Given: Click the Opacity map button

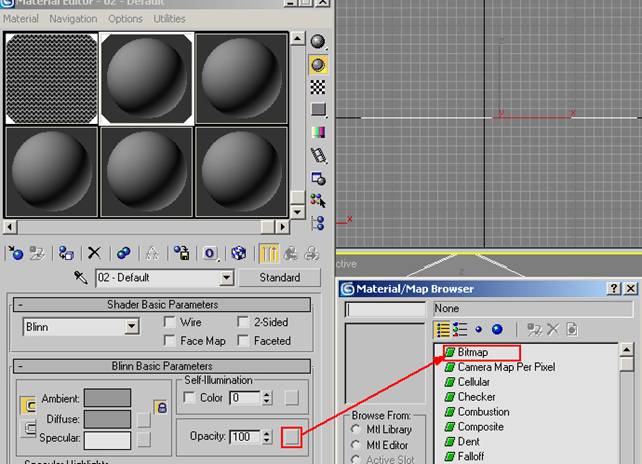Looking at the screenshot, I should click(x=290, y=436).
